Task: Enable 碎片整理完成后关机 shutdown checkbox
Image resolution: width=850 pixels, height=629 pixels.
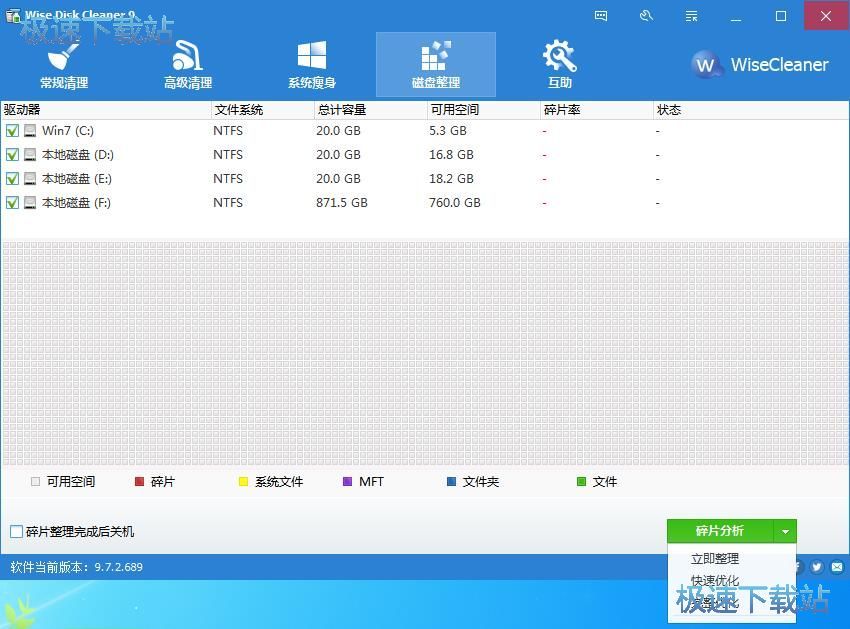Action: (16, 531)
